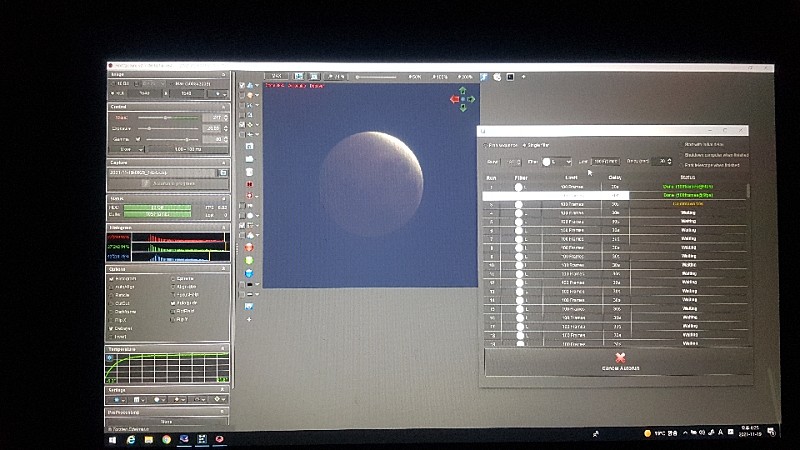Toggle the Debayer option checkbox
Screen dimensions: 800x450
coord(111,329)
